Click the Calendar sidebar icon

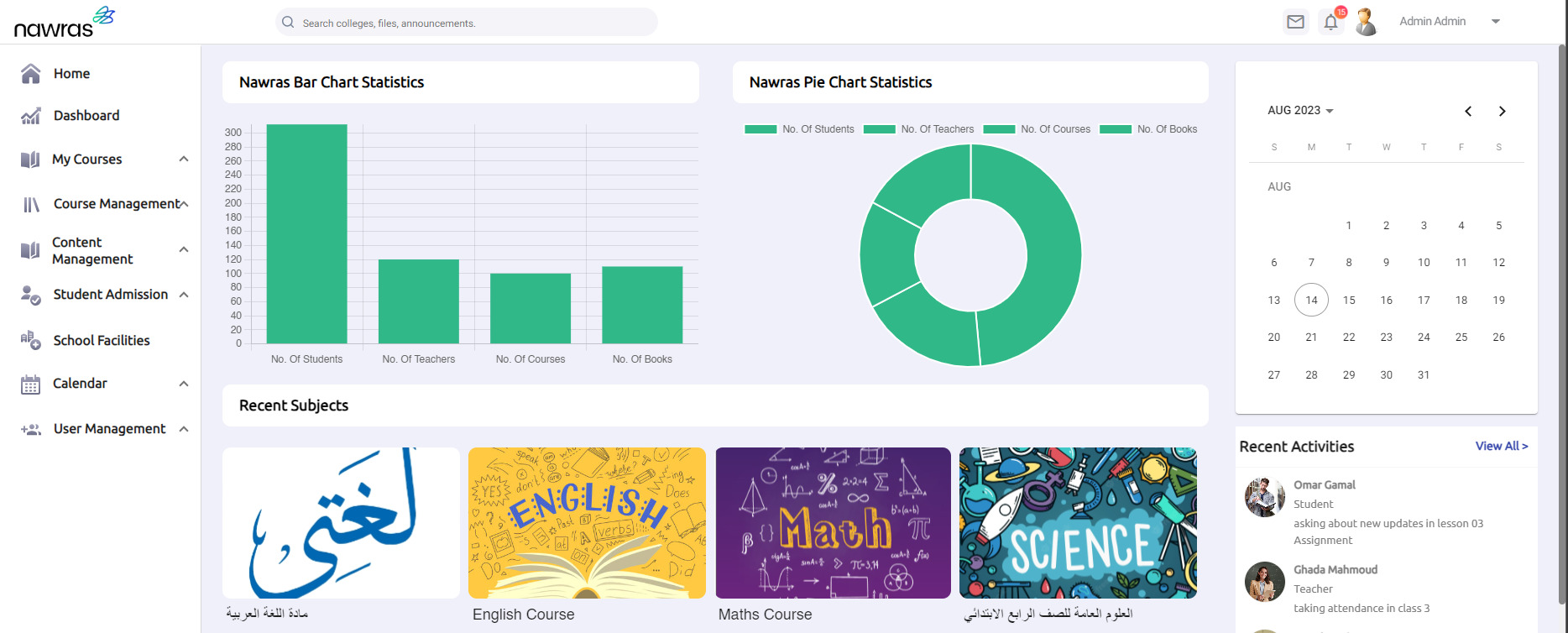click(x=30, y=385)
